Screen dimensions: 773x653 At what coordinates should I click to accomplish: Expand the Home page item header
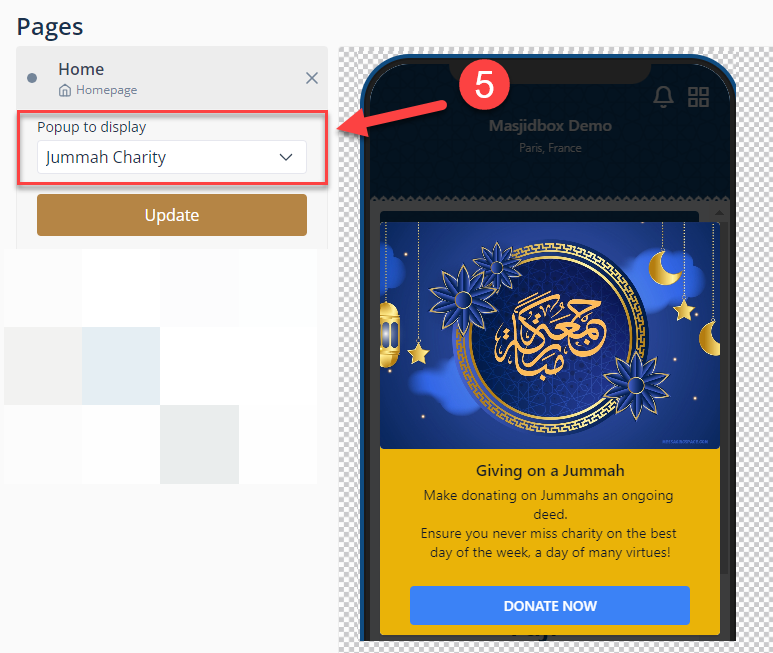(x=172, y=78)
